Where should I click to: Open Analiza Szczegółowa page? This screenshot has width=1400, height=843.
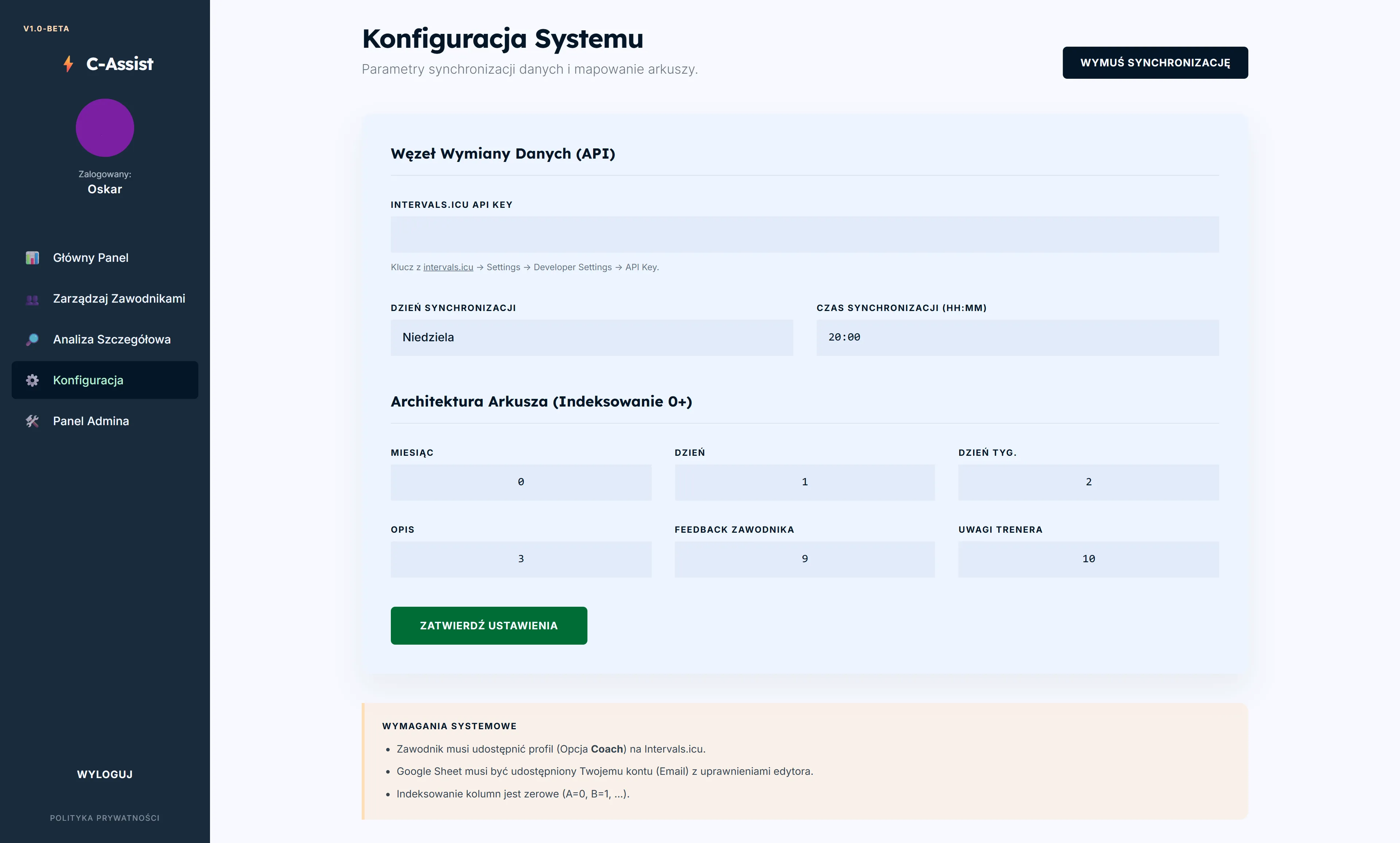(x=105, y=340)
